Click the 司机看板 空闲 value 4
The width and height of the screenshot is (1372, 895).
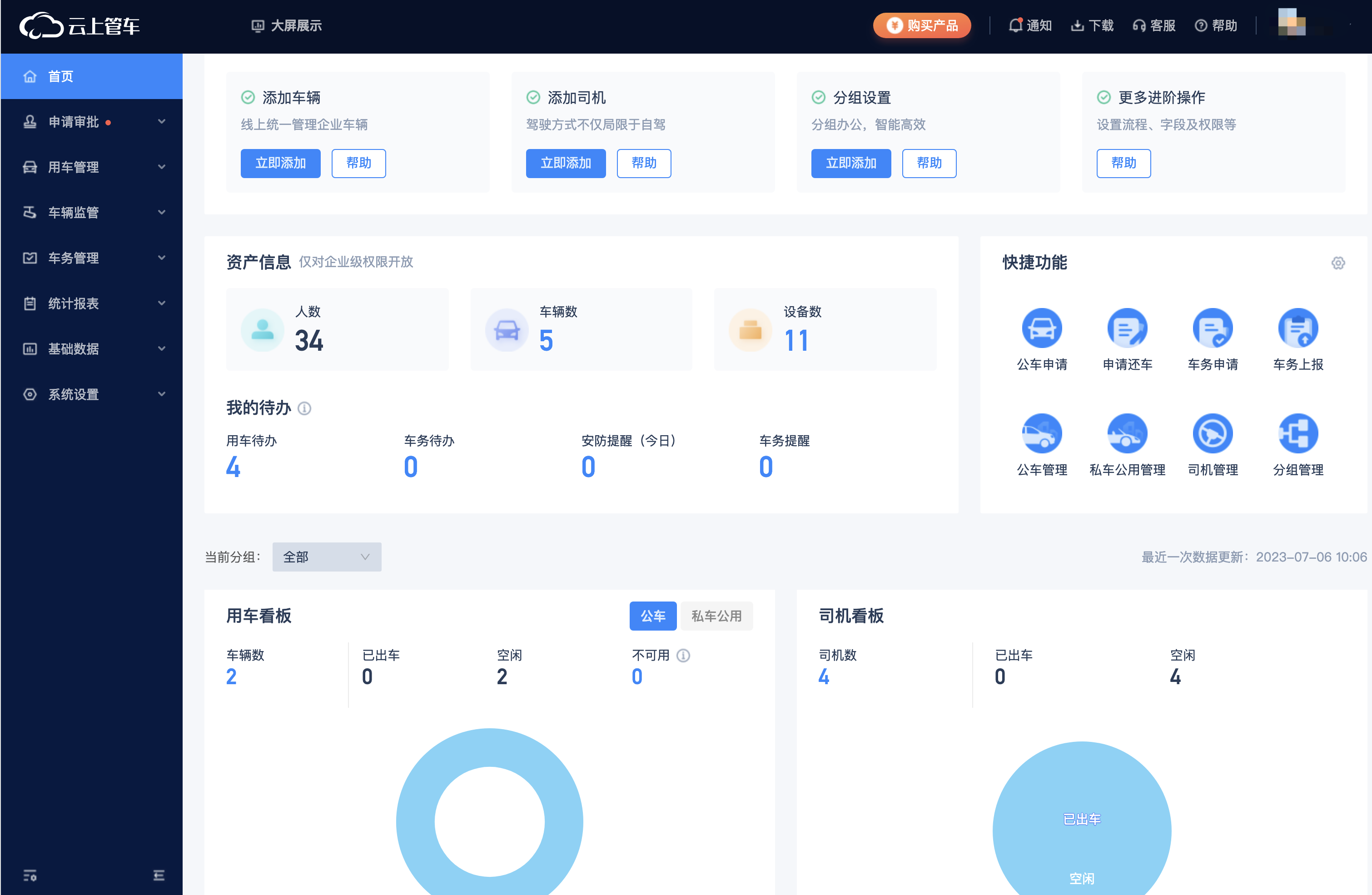pos(1175,676)
